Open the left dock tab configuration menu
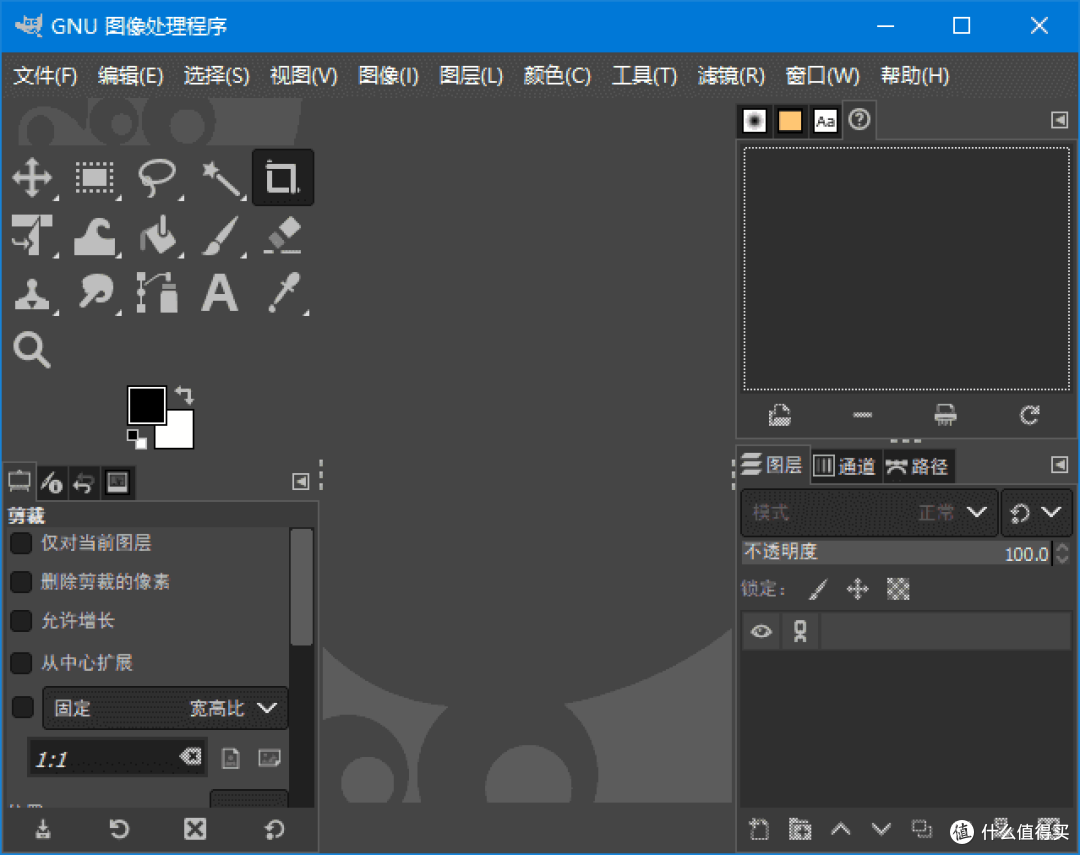The image size is (1080, 855). 300,482
